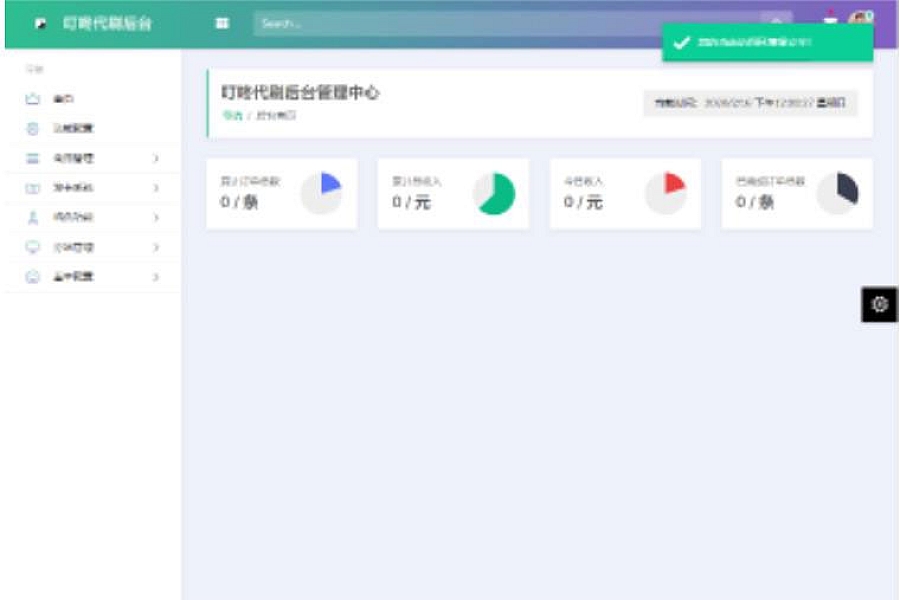Click the green breadcrumb link under the page title

[232, 115]
